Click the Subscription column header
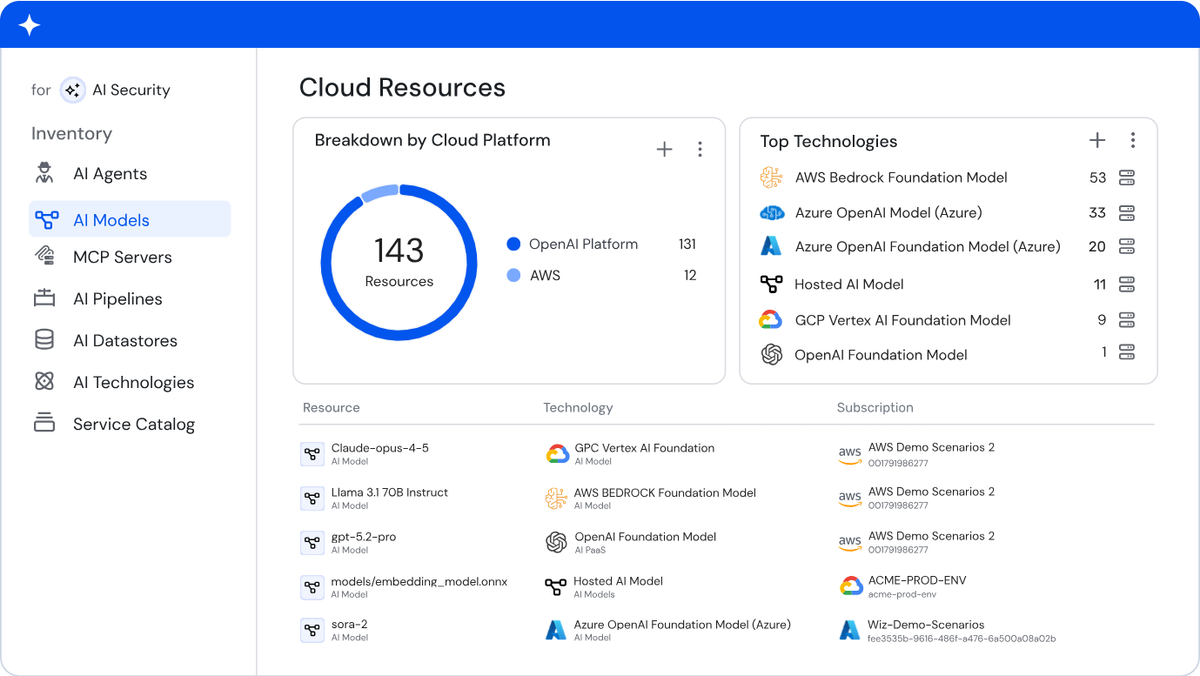 (875, 408)
